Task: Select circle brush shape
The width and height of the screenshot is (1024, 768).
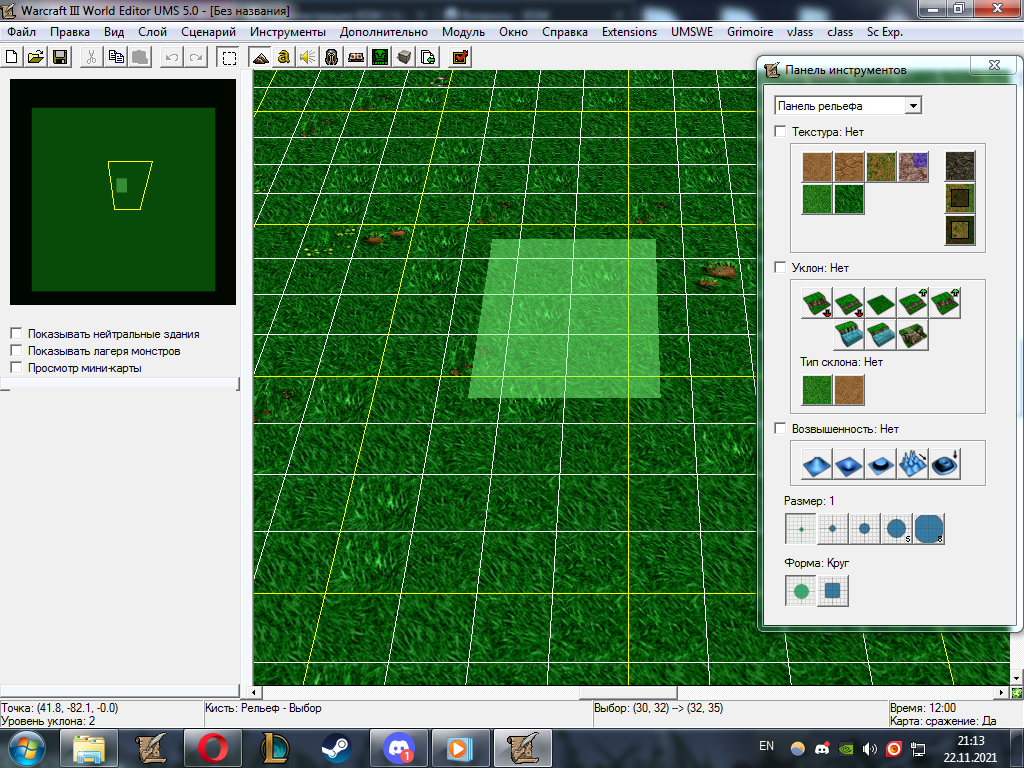Action: pos(801,591)
